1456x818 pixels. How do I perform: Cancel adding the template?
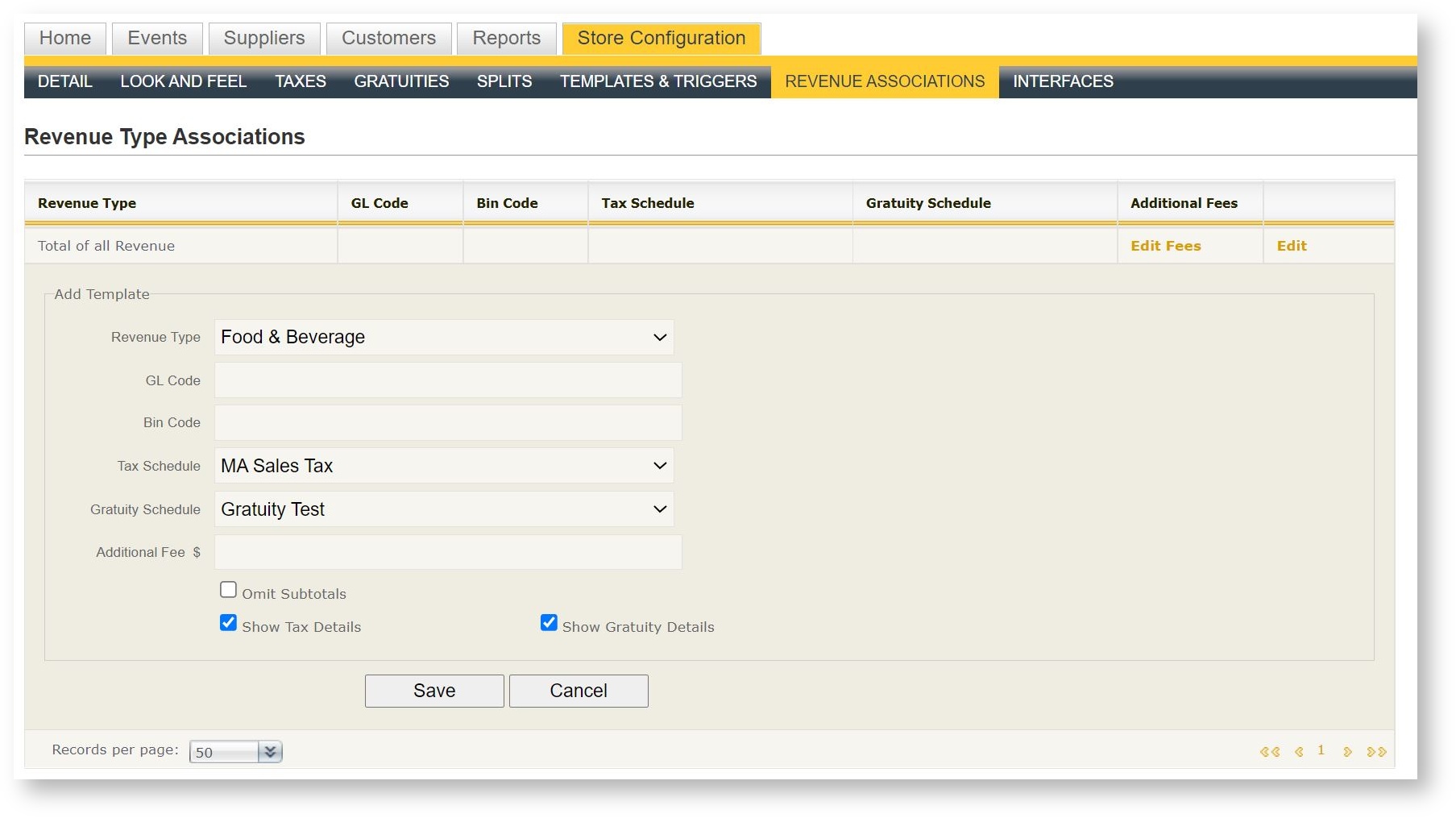[x=578, y=691]
